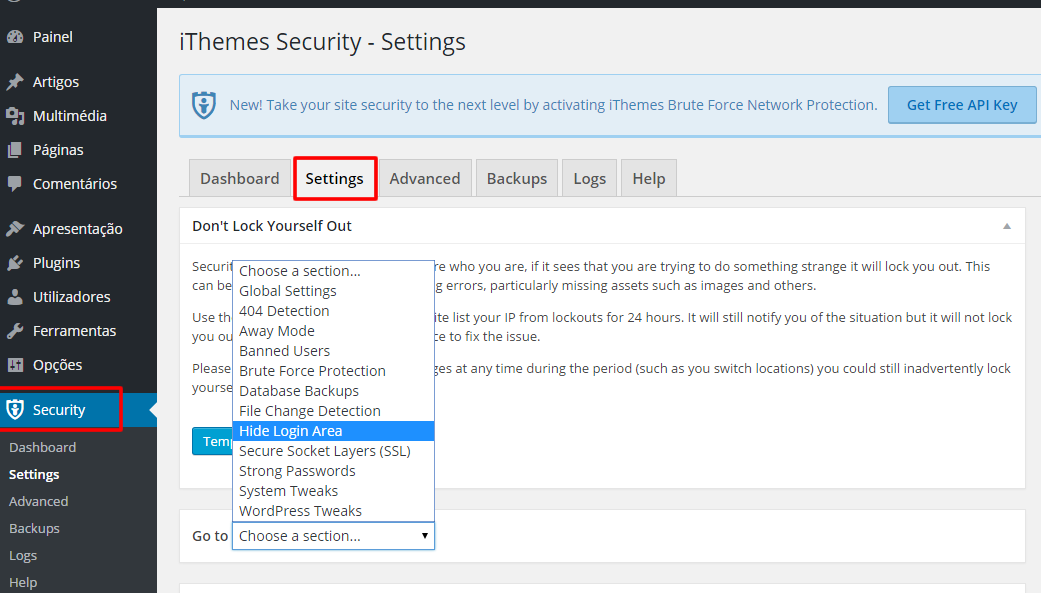
Task: Click the Artigos pushpin icon
Action: click(15, 82)
